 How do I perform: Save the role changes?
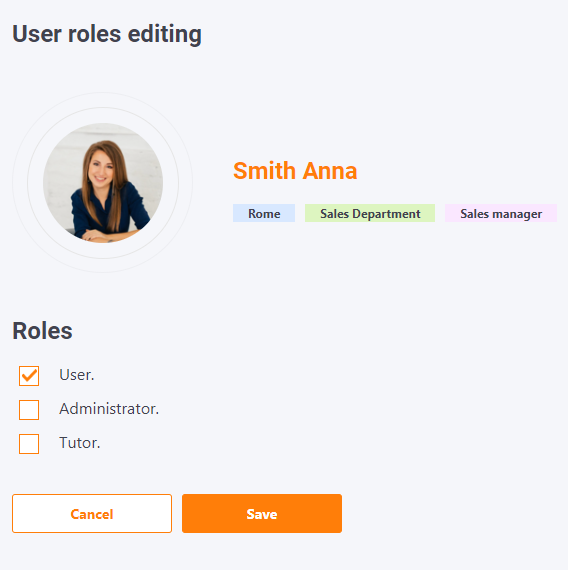pyautogui.click(x=262, y=513)
